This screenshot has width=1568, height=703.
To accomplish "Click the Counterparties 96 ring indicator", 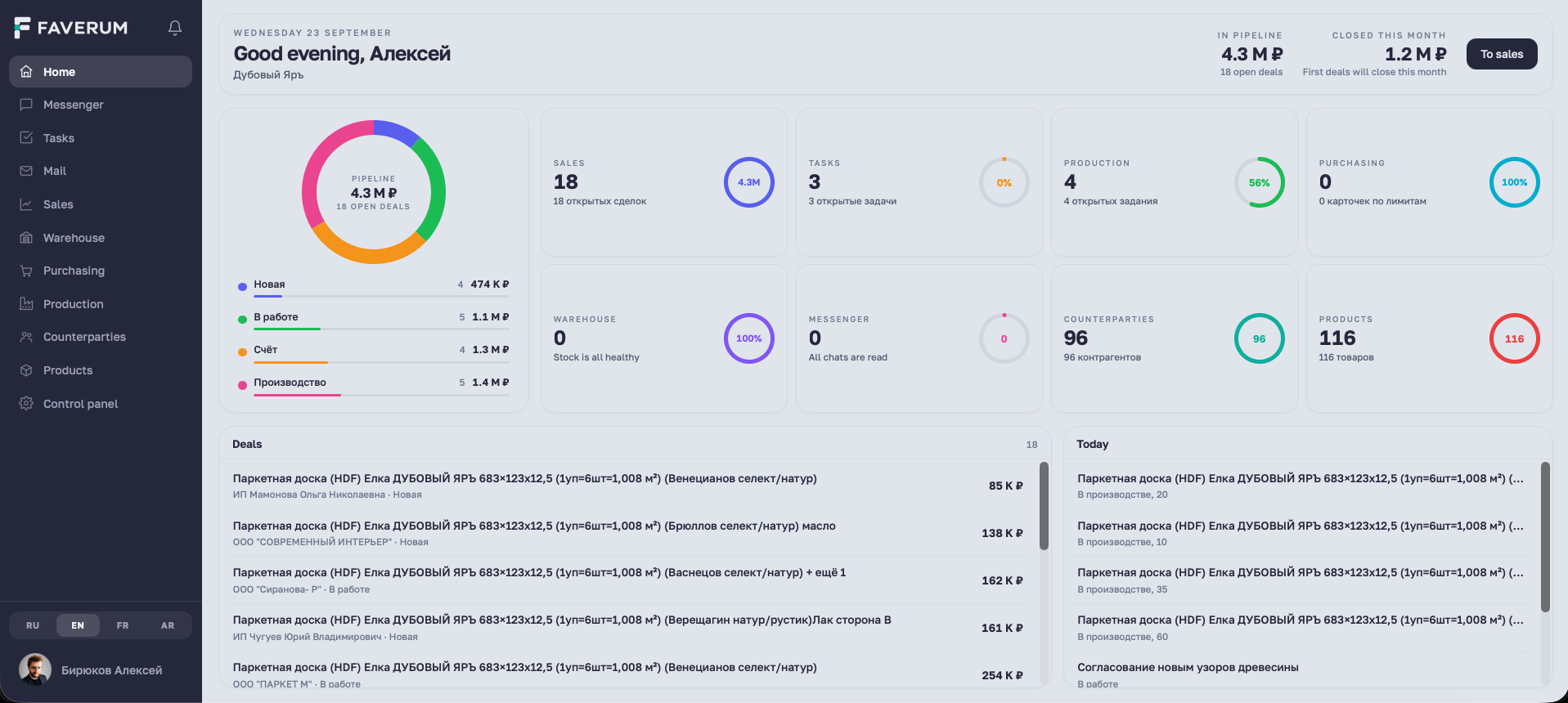I will [1260, 338].
